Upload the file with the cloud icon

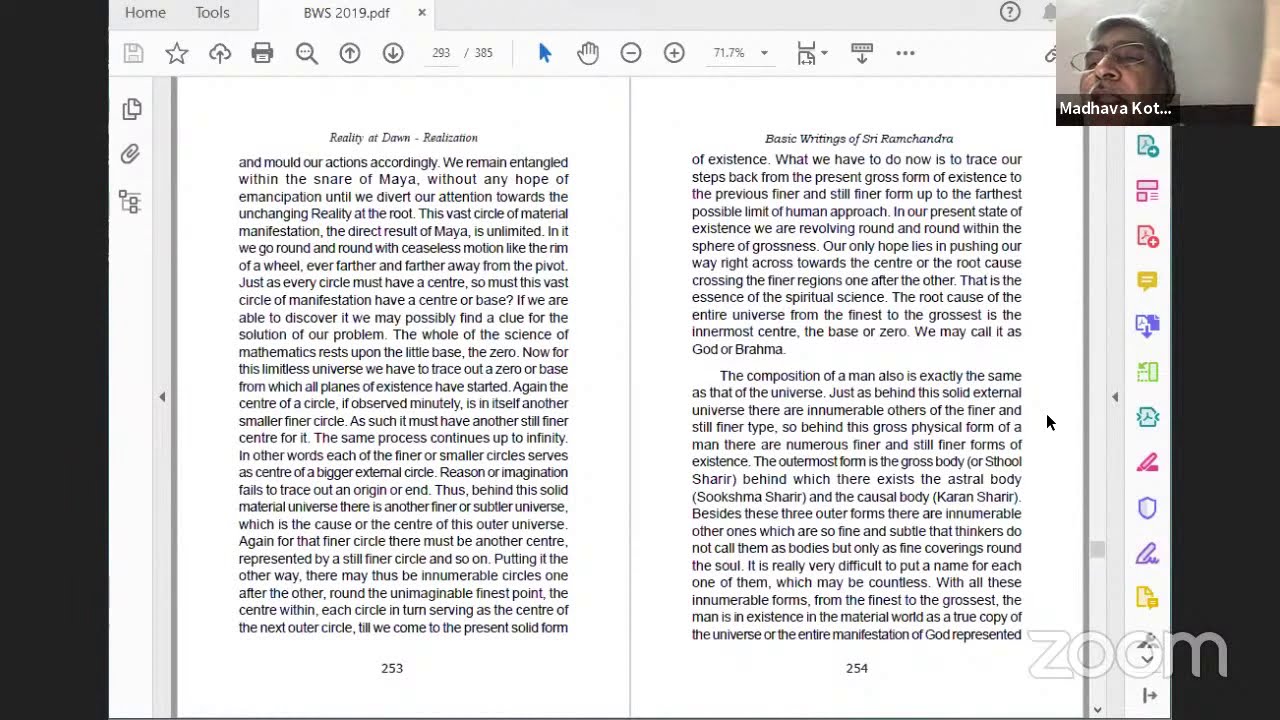220,53
